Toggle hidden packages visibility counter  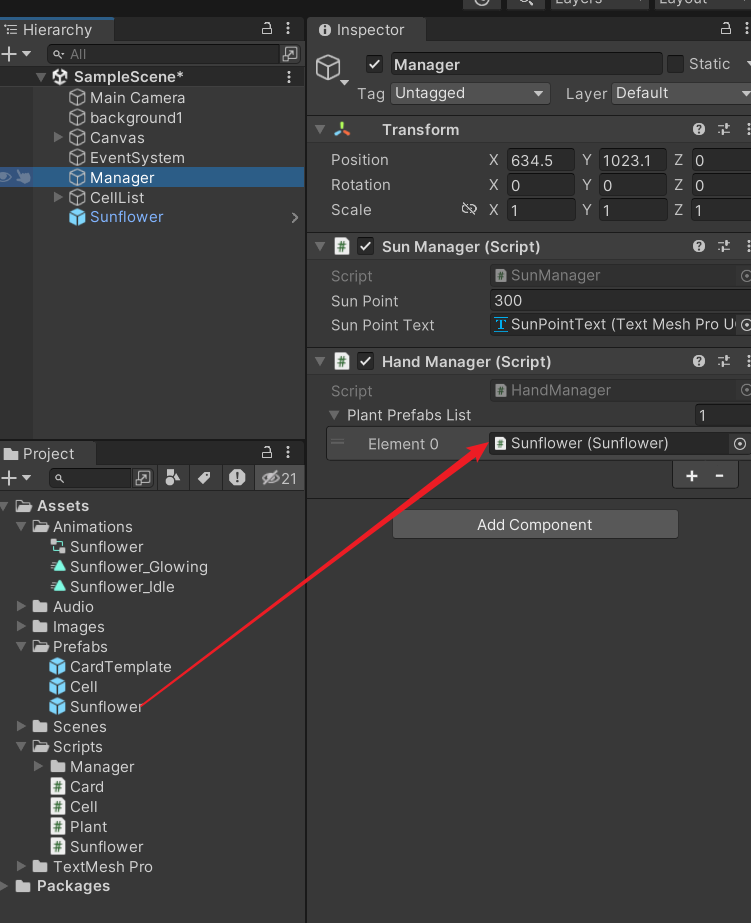pos(278,478)
